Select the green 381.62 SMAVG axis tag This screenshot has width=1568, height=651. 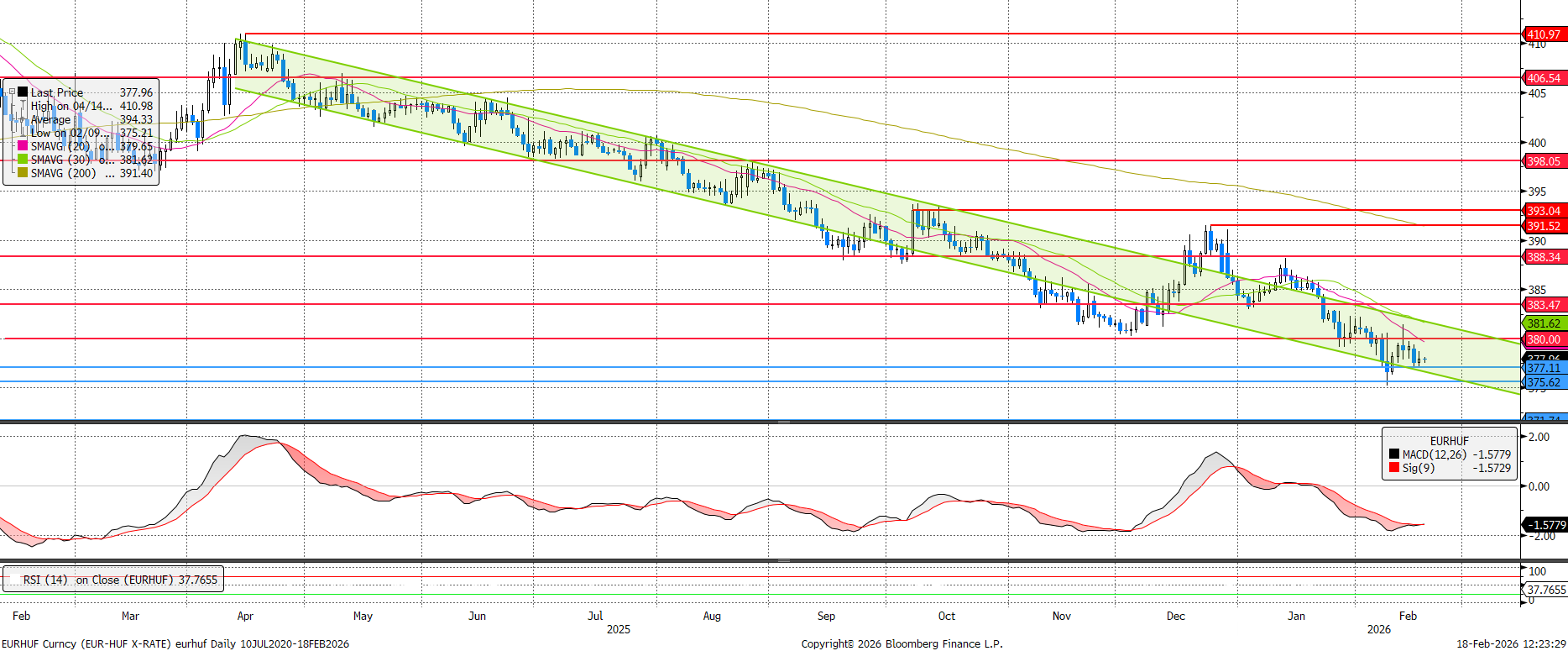pos(1543,323)
